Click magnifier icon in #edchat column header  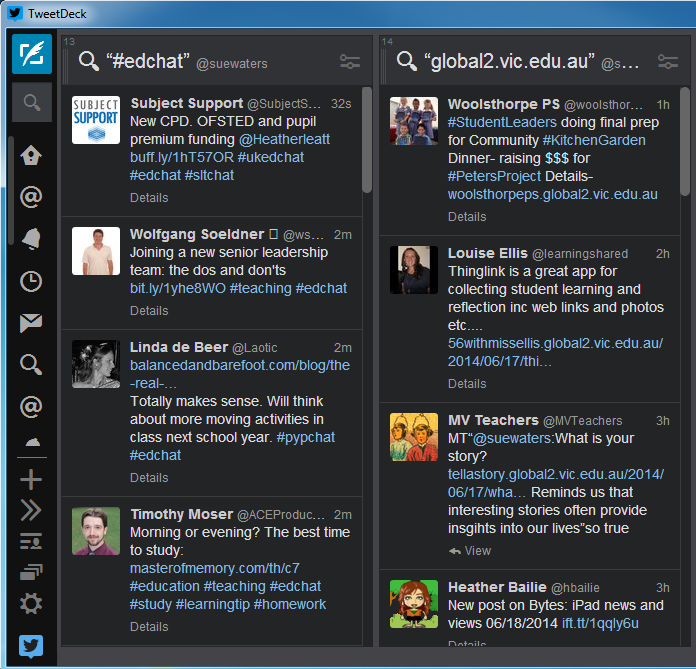tap(89, 61)
